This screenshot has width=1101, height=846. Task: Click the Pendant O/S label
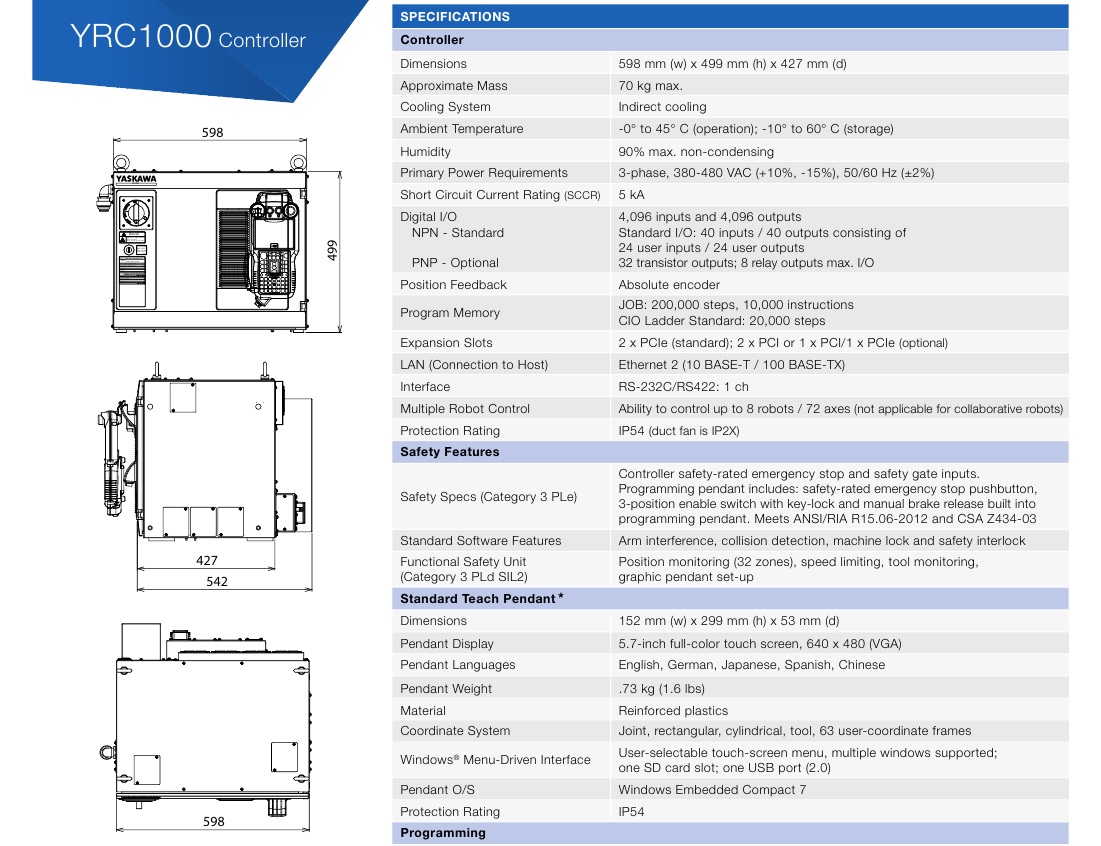tap(437, 790)
